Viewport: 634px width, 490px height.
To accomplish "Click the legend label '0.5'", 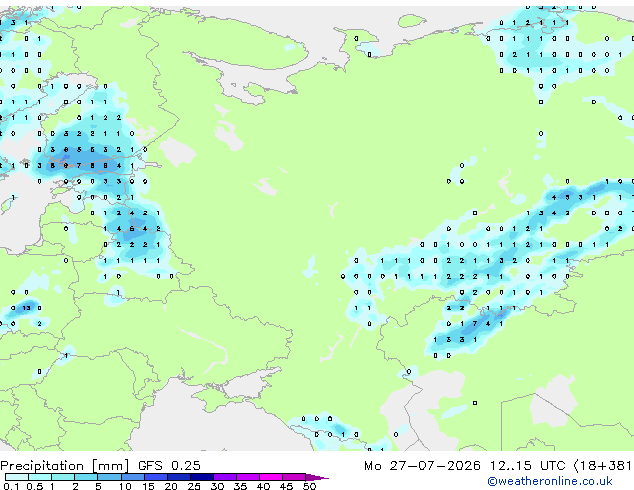I will [34, 486].
